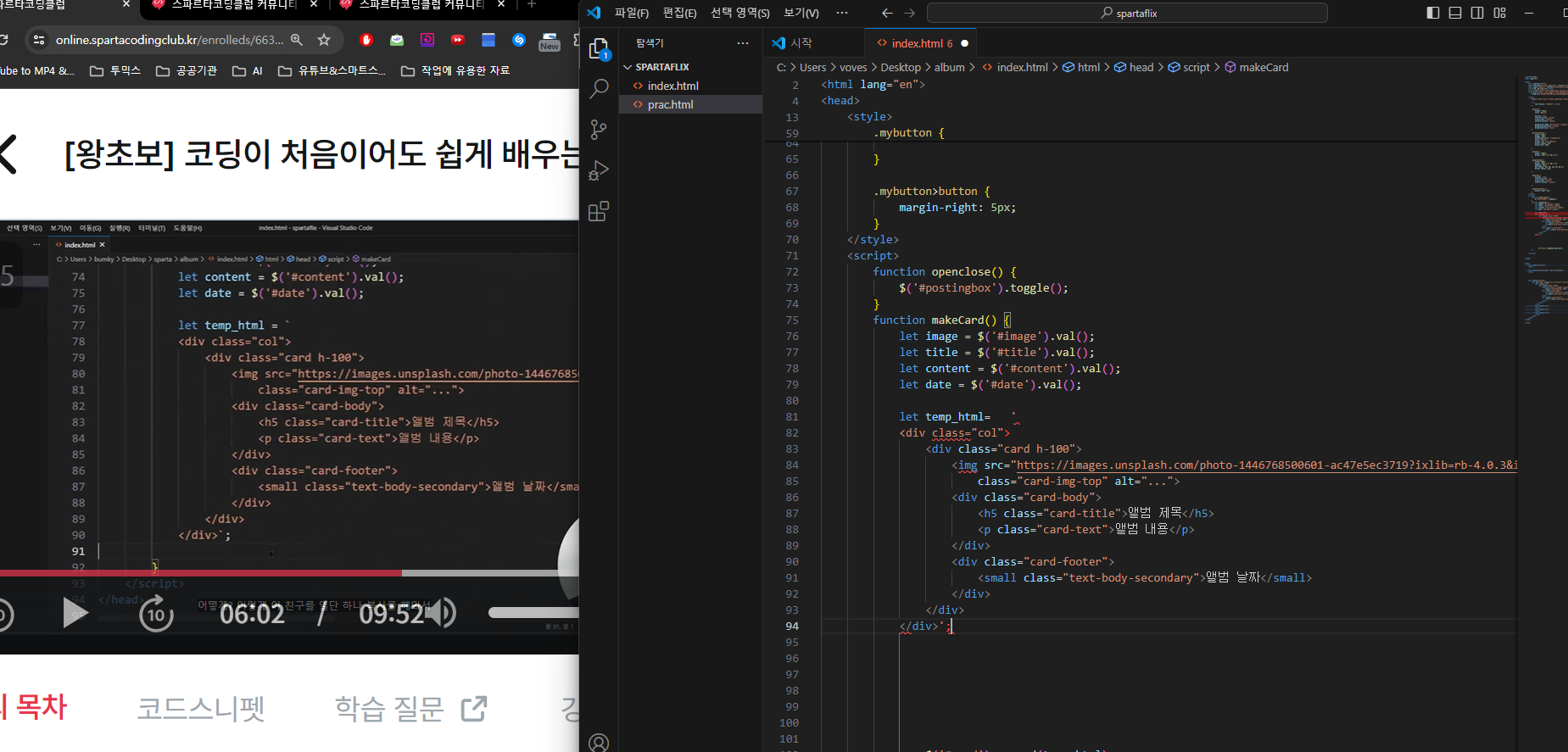Click the spartaflix command center search box
1568x752 pixels.
pos(1127,13)
